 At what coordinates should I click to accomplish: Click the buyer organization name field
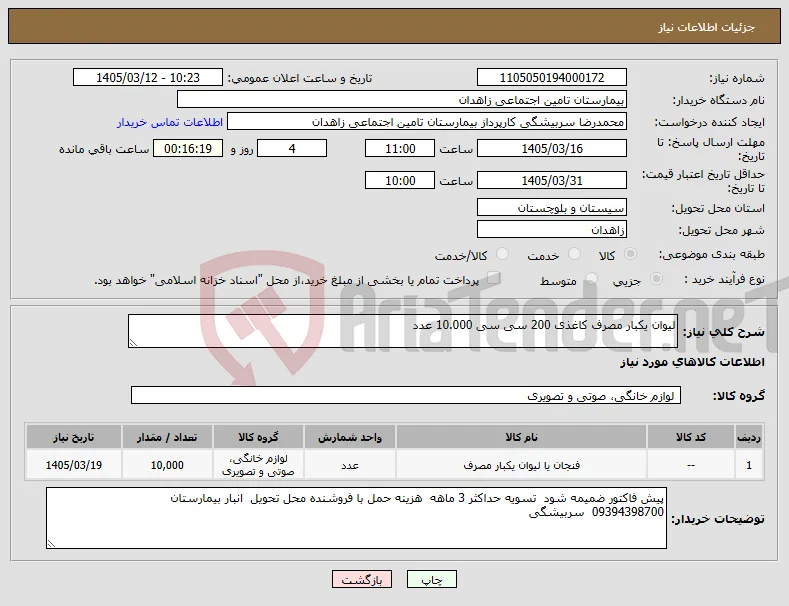(402, 100)
